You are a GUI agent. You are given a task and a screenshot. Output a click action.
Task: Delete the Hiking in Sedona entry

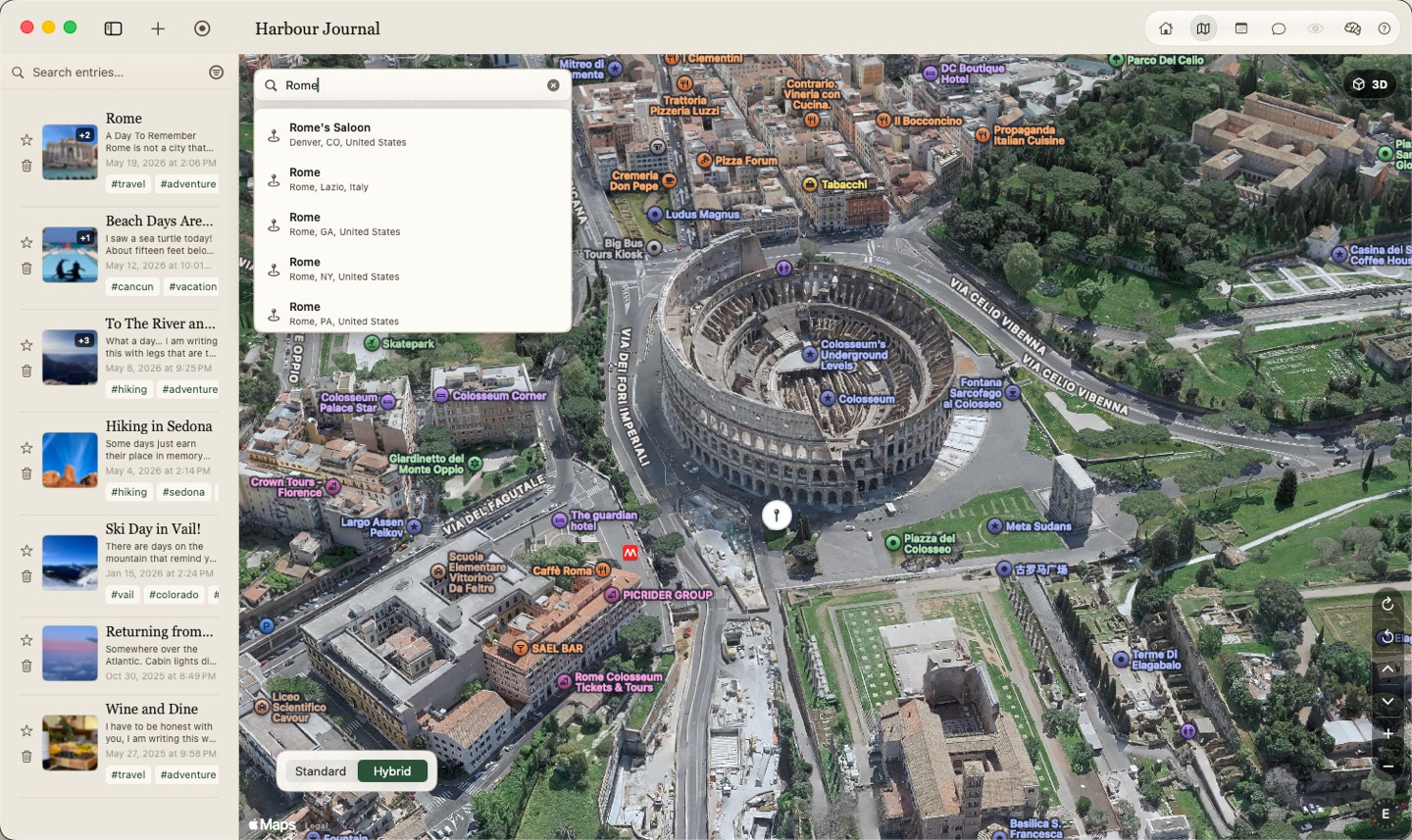pos(26,473)
